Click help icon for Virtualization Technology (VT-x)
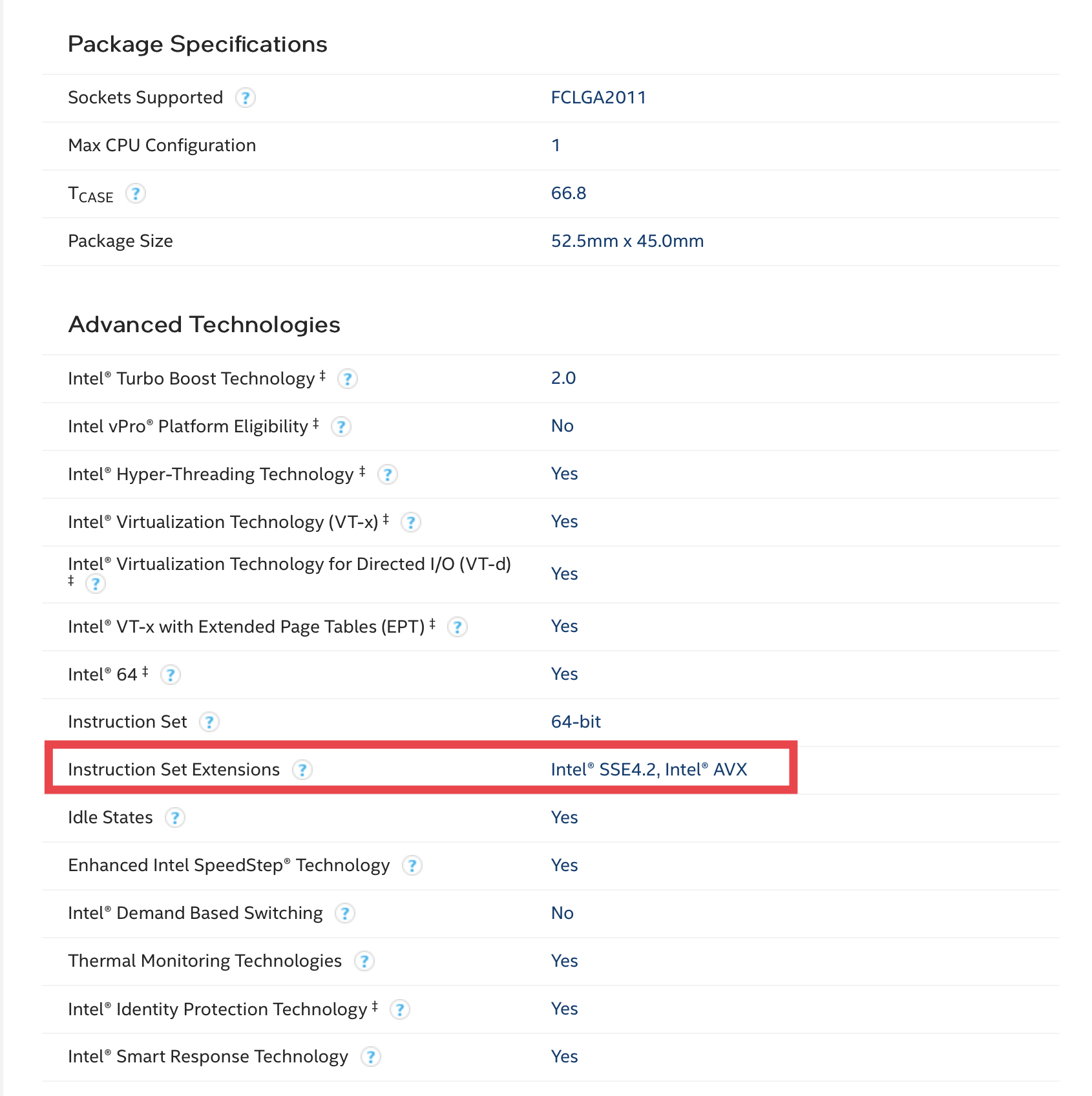1092x1096 pixels. (410, 522)
